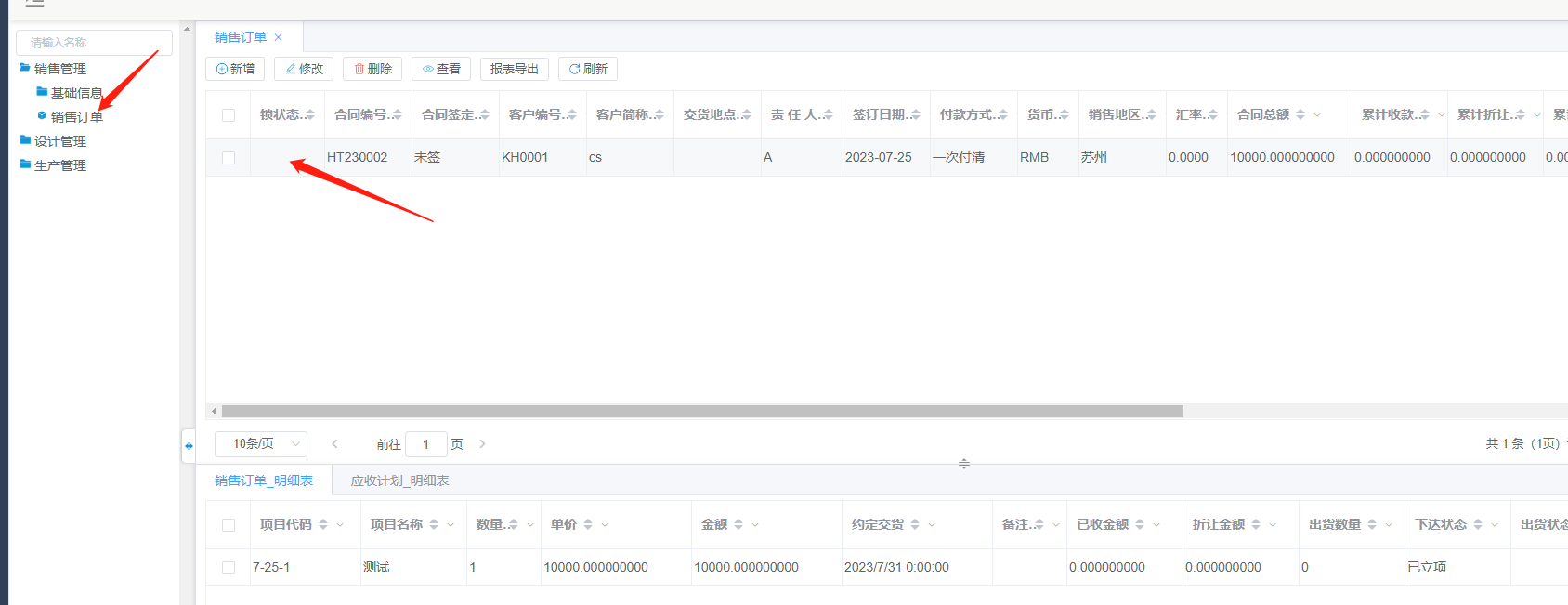Click the 请输入名称 search field

coord(94,43)
